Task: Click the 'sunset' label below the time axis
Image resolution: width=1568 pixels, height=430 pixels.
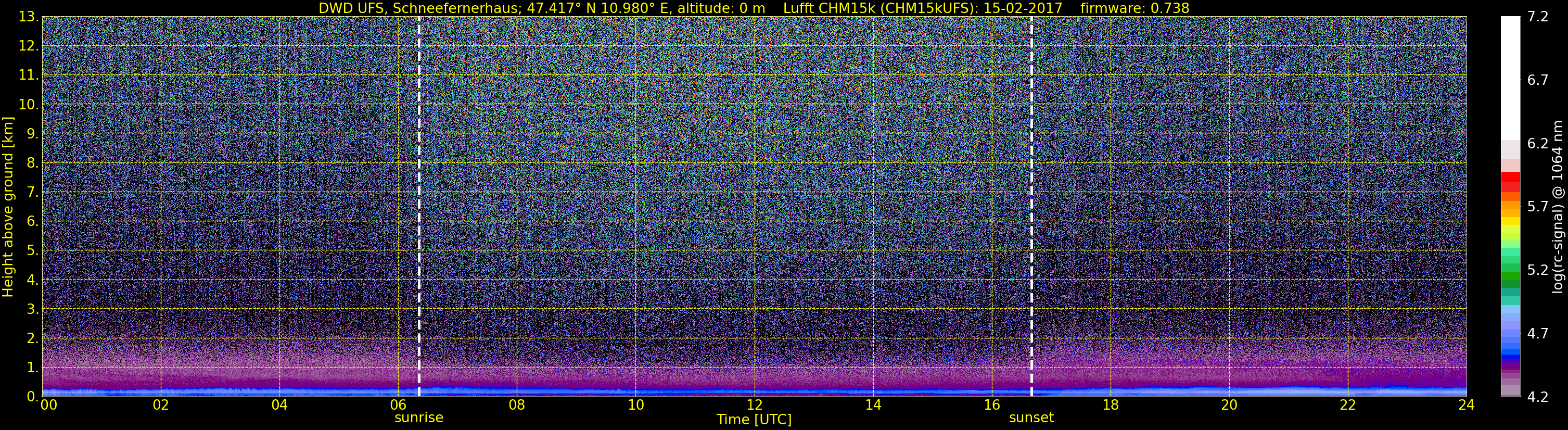Action: coord(1031,418)
